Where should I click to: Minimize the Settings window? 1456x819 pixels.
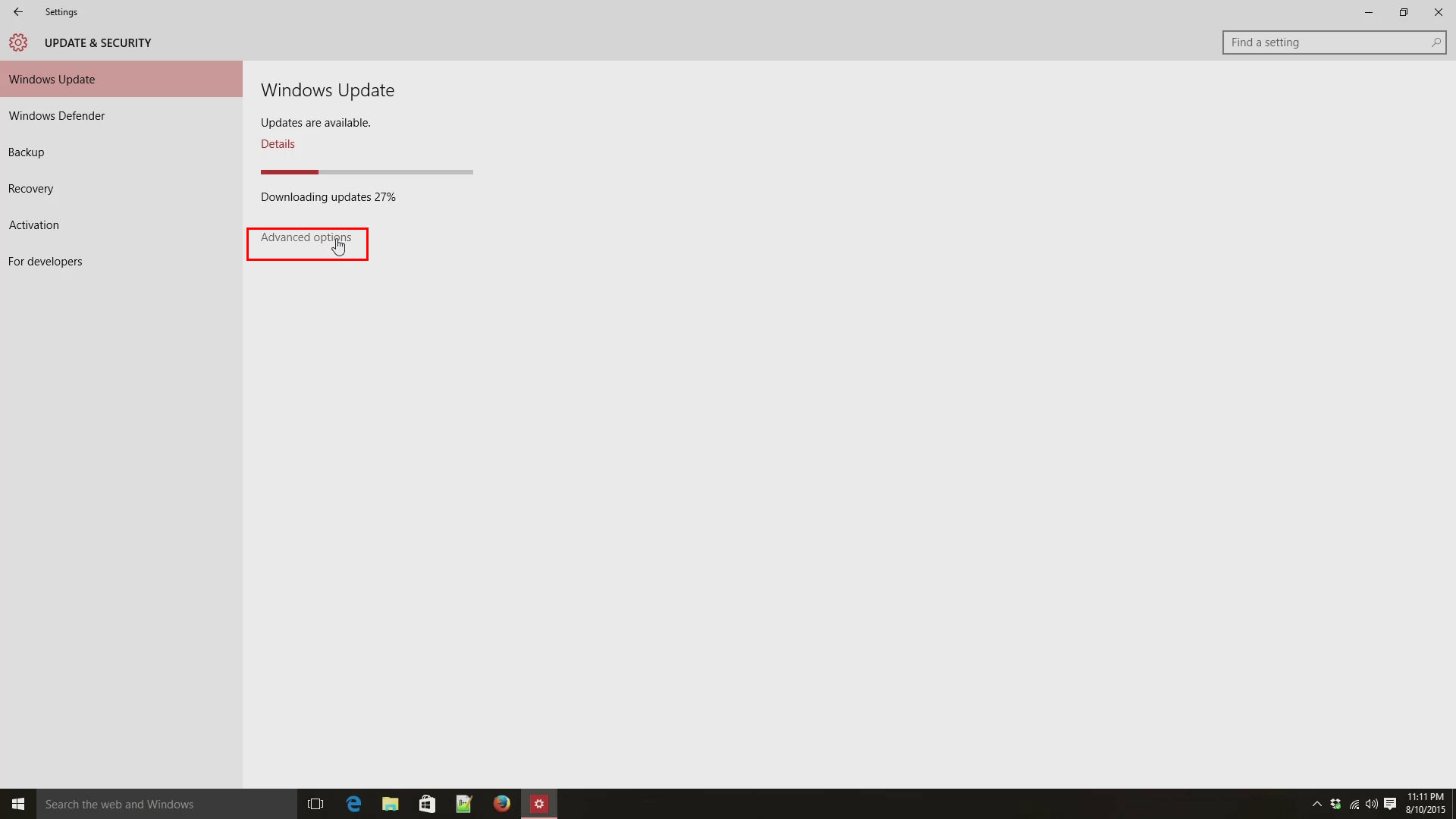[x=1369, y=12]
